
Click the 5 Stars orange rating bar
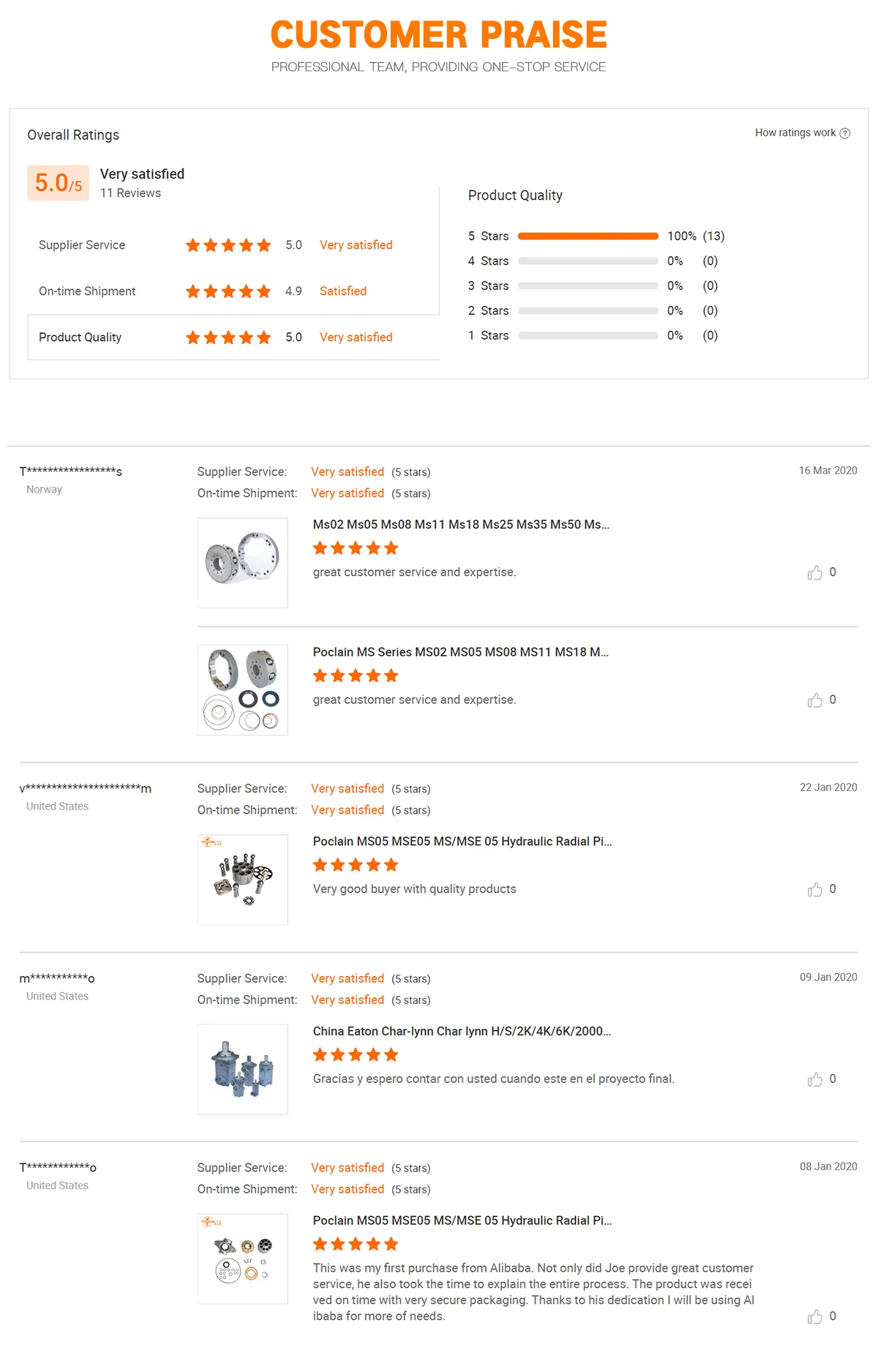tap(588, 236)
